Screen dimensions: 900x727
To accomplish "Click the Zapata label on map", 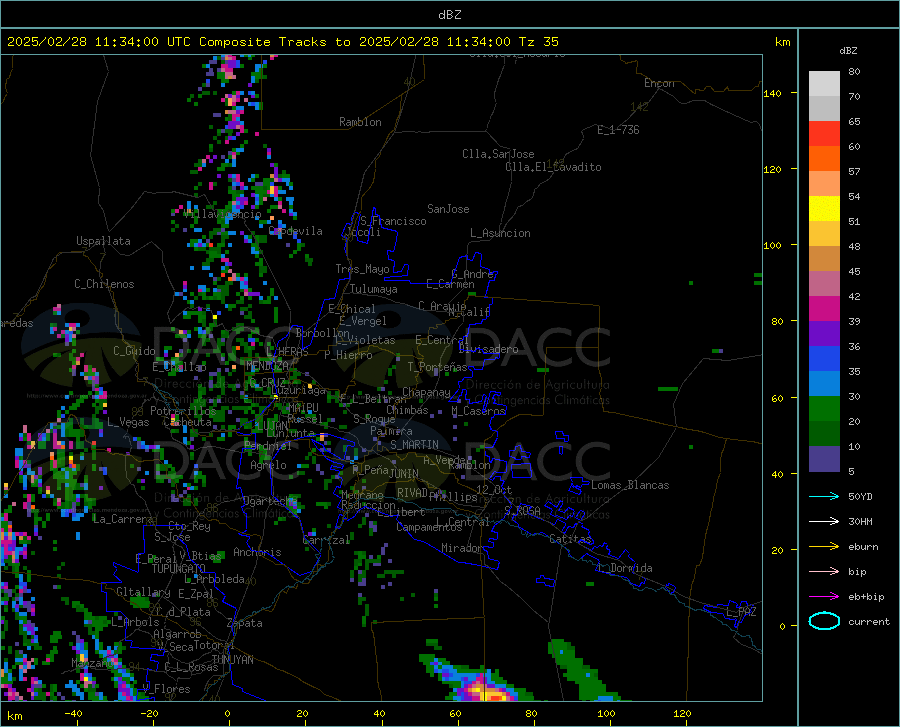I will point(245,623).
